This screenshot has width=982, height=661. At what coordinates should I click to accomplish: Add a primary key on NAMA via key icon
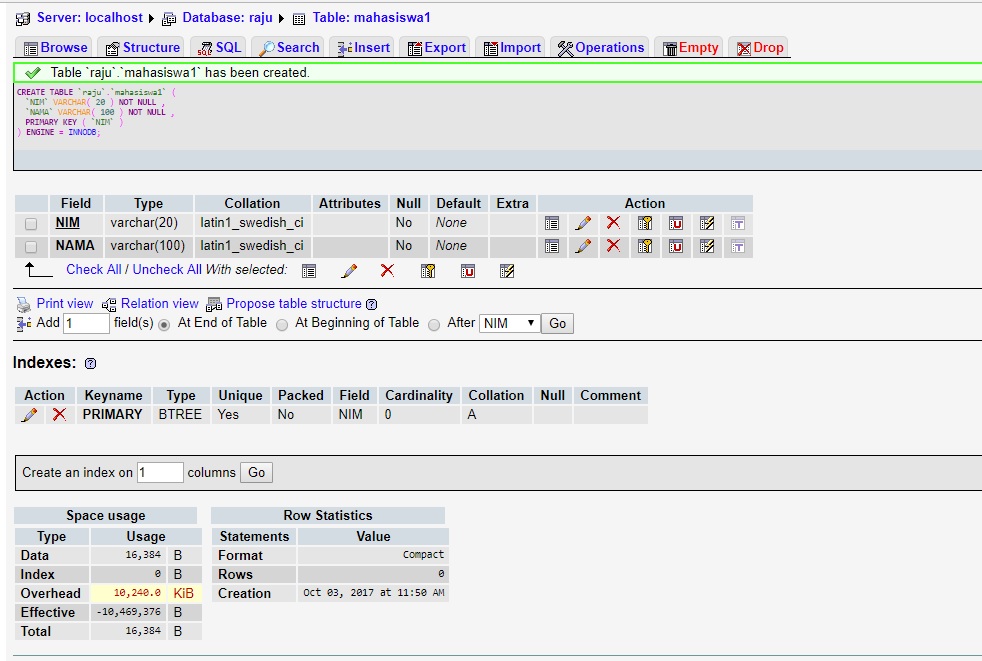click(x=644, y=246)
